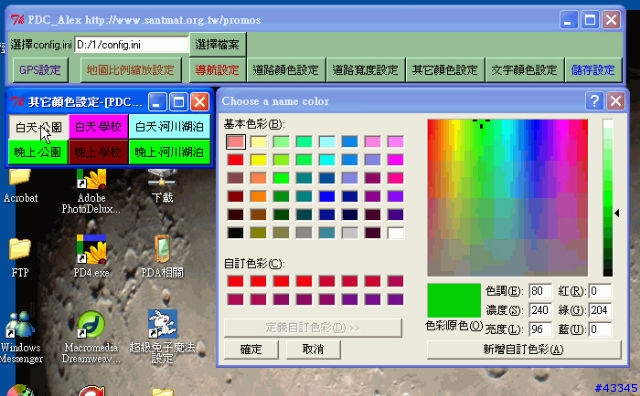Select the light cyan basic color swatch in first row
Viewport: 640px width, 396px height.
[x=327, y=142]
